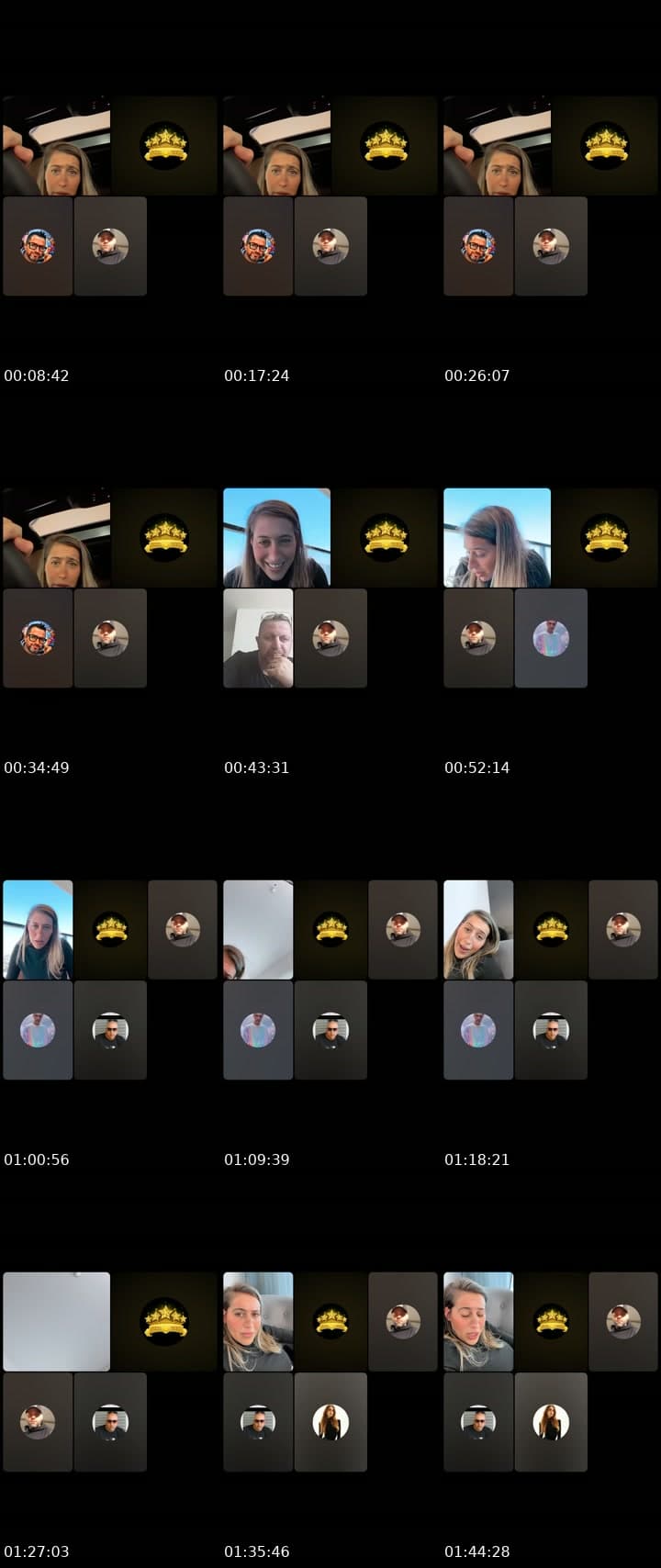This screenshot has height=1568, width=661.
Task: Choose the 01:35:46 timestamp label
Action: 257,1551
